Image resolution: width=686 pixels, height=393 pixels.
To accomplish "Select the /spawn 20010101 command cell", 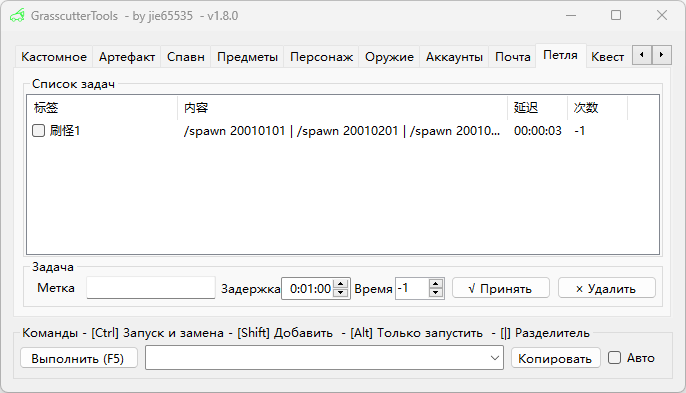I will (x=342, y=130).
